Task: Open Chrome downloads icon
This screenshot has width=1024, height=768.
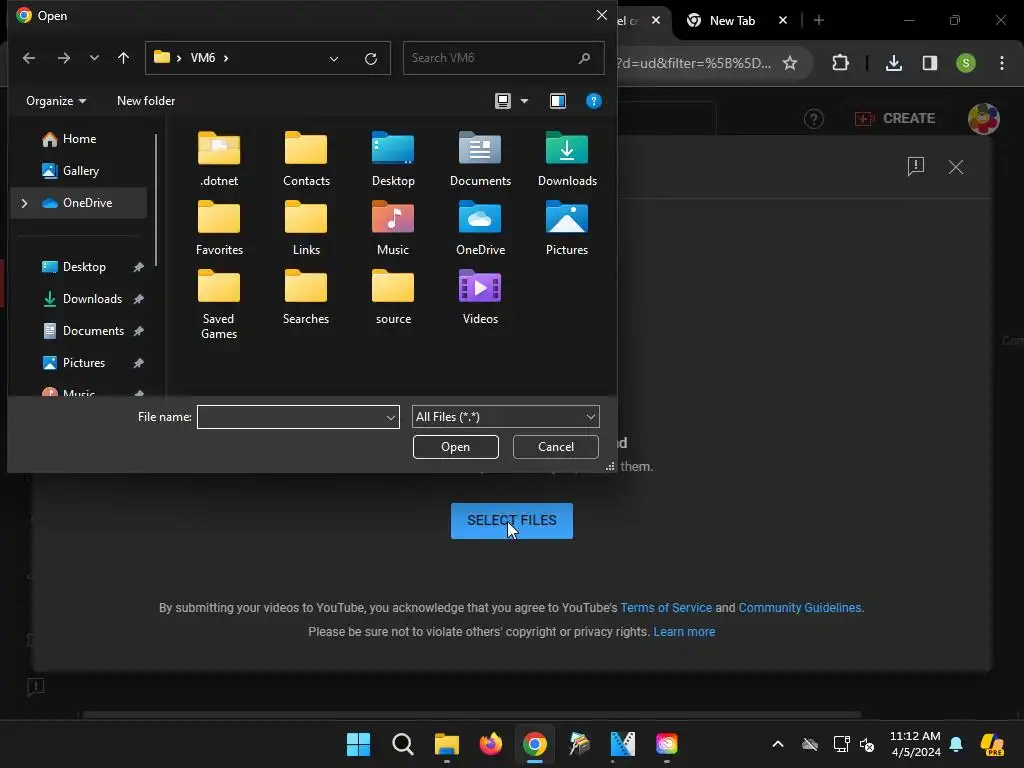Action: pyautogui.click(x=894, y=63)
